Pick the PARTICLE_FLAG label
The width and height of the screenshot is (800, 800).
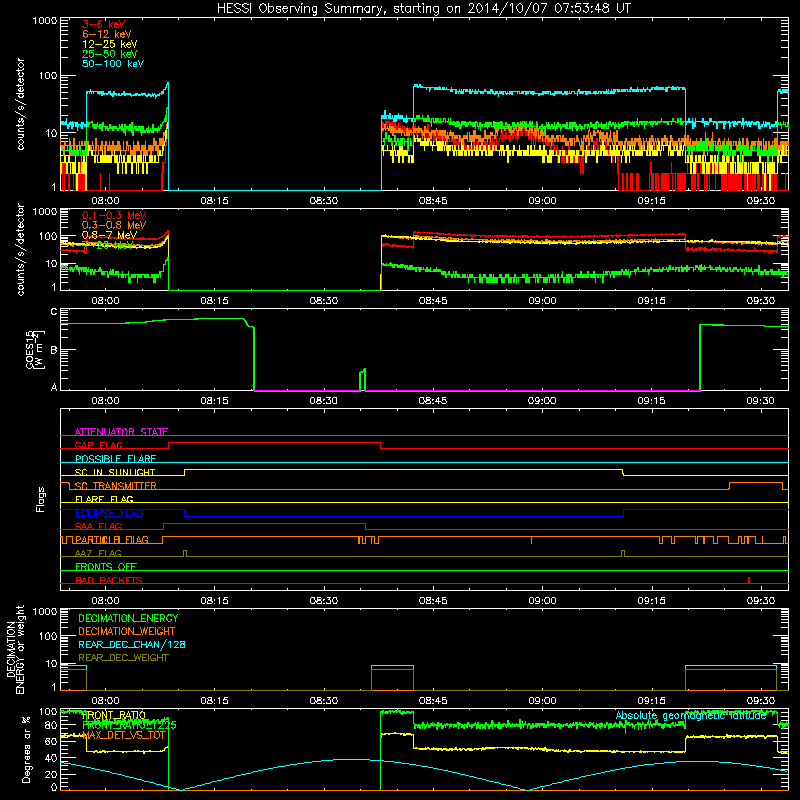[112, 540]
